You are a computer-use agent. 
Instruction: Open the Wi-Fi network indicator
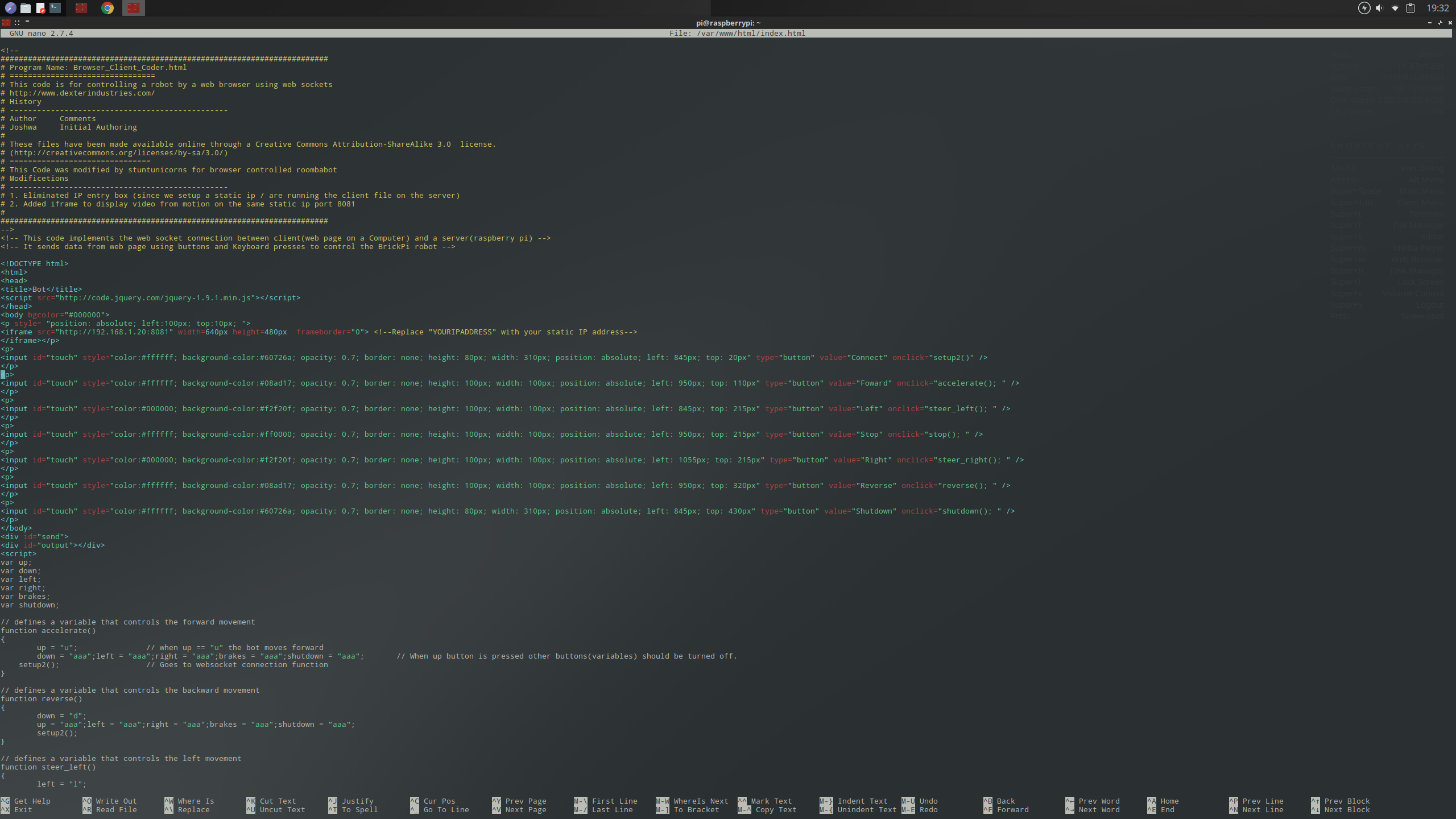point(1395,8)
